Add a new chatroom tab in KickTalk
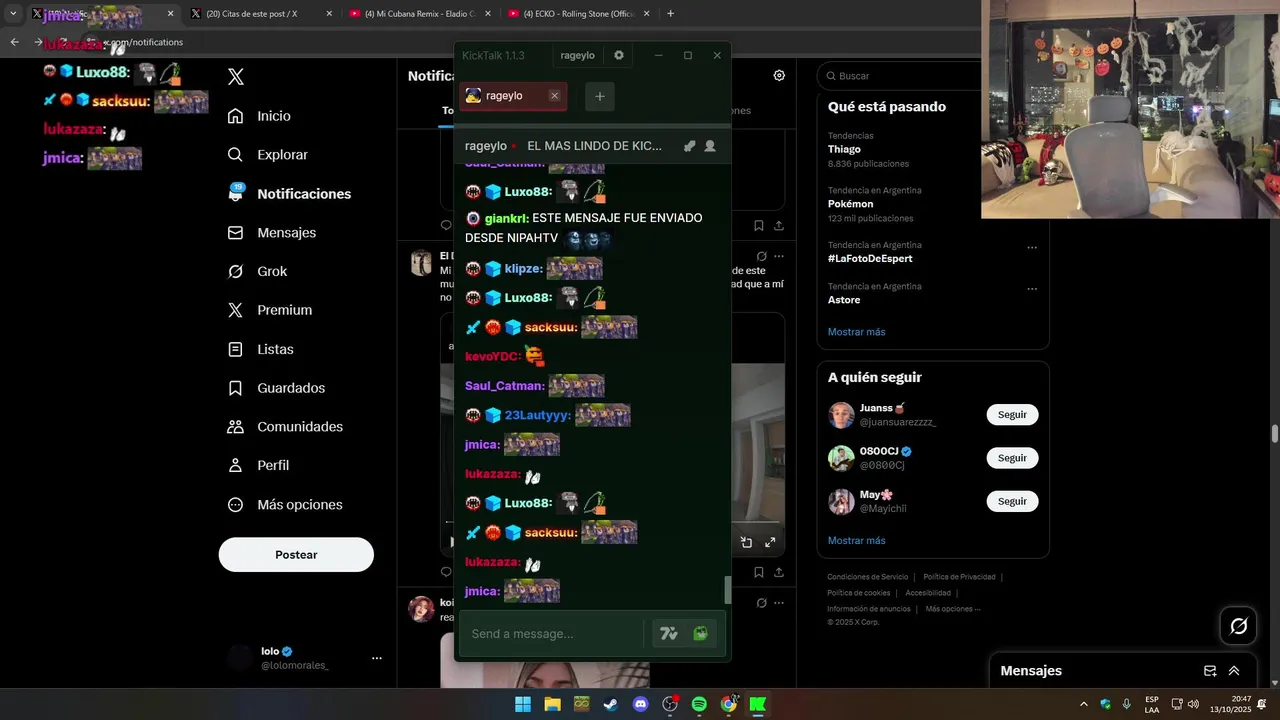1280x720 pixels. pyautogui.click(x=600, y=96)
